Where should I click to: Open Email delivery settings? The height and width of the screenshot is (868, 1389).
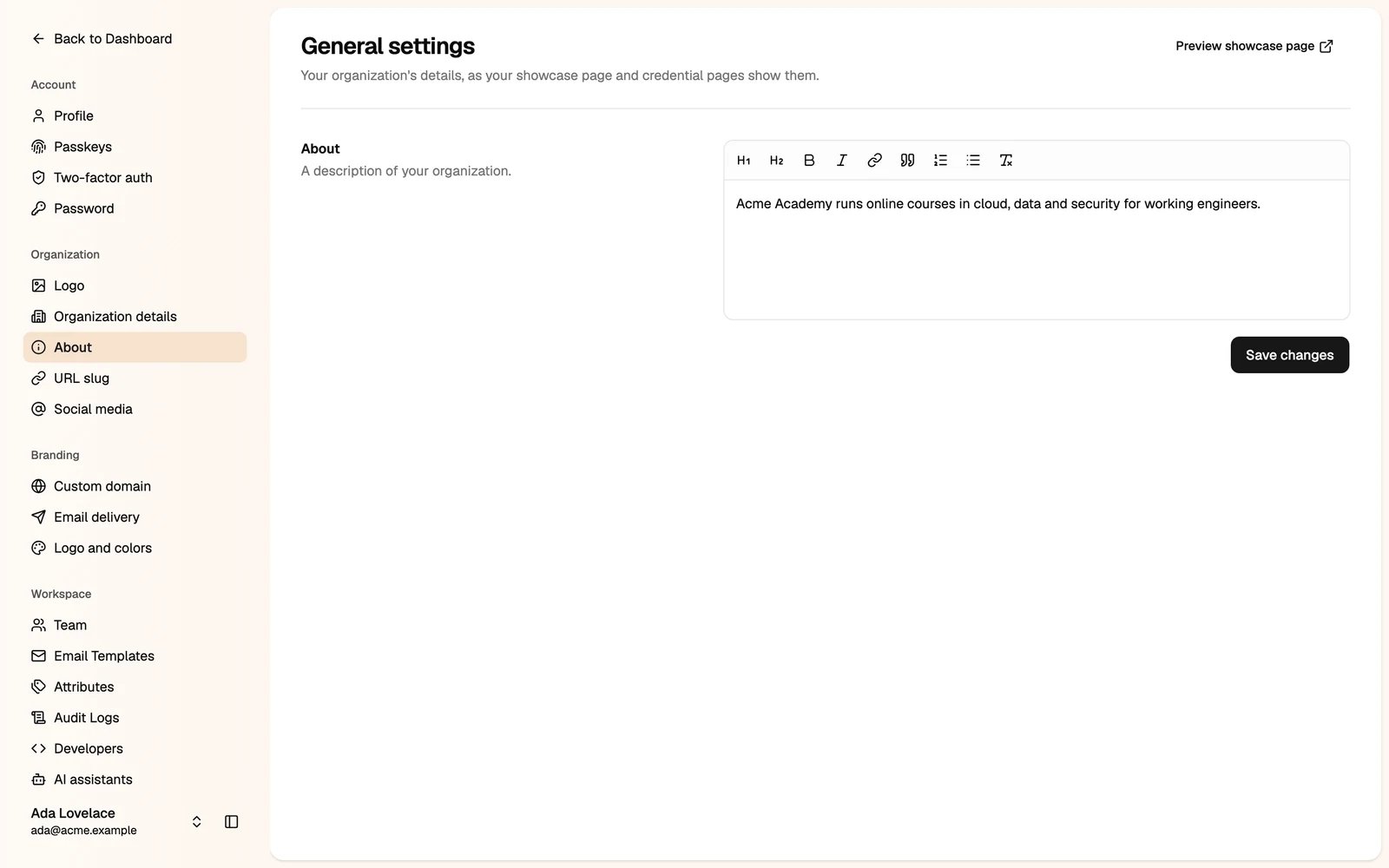coord(135,517)
